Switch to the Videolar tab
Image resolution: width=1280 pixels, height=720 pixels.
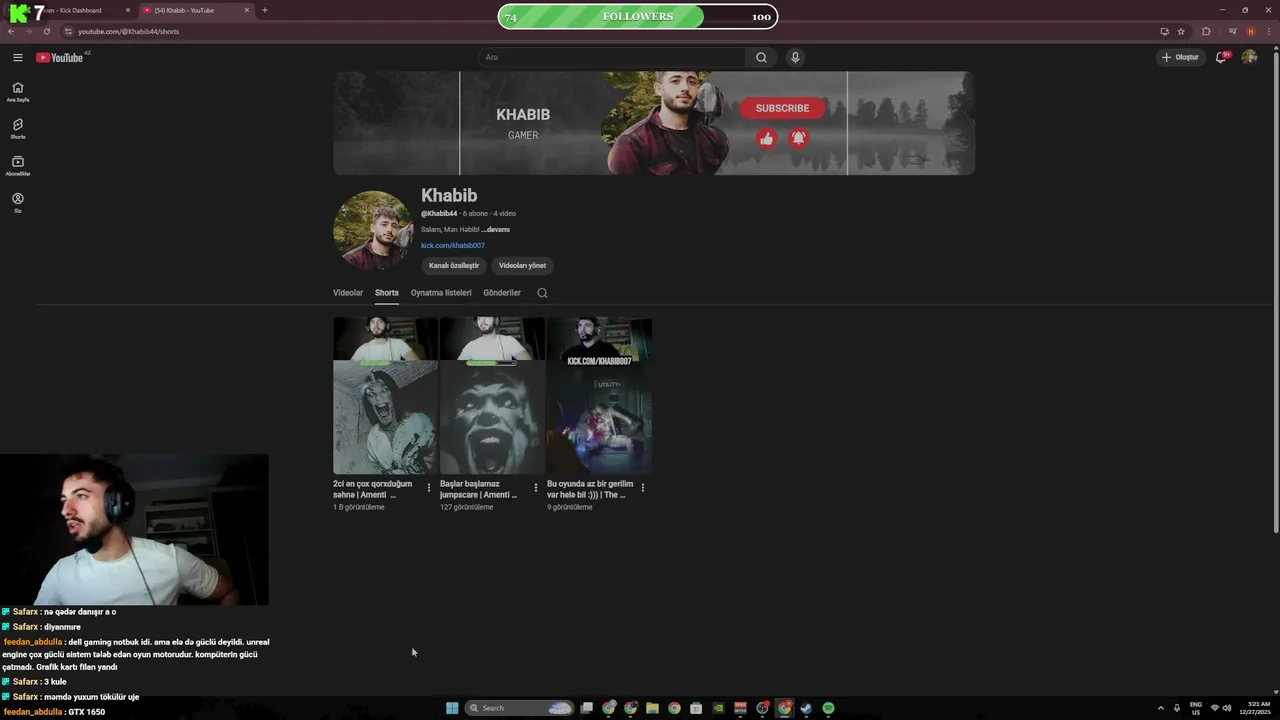point(348,293)
